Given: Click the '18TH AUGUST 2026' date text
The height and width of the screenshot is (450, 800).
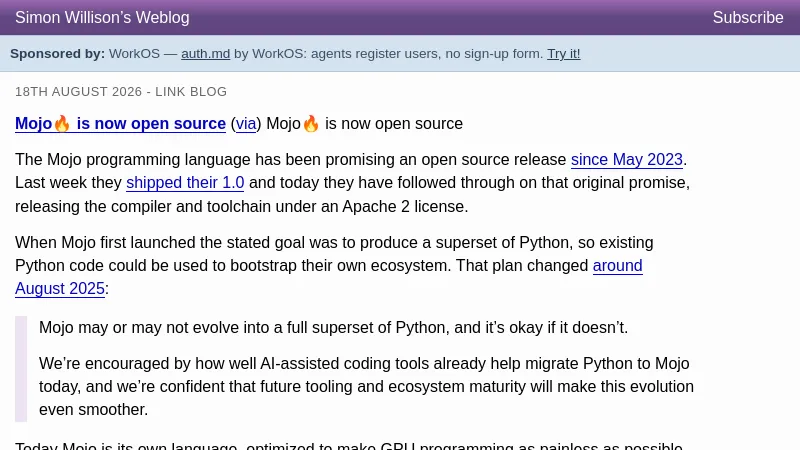Looking at the screenshot, I should tap(78, 92).
